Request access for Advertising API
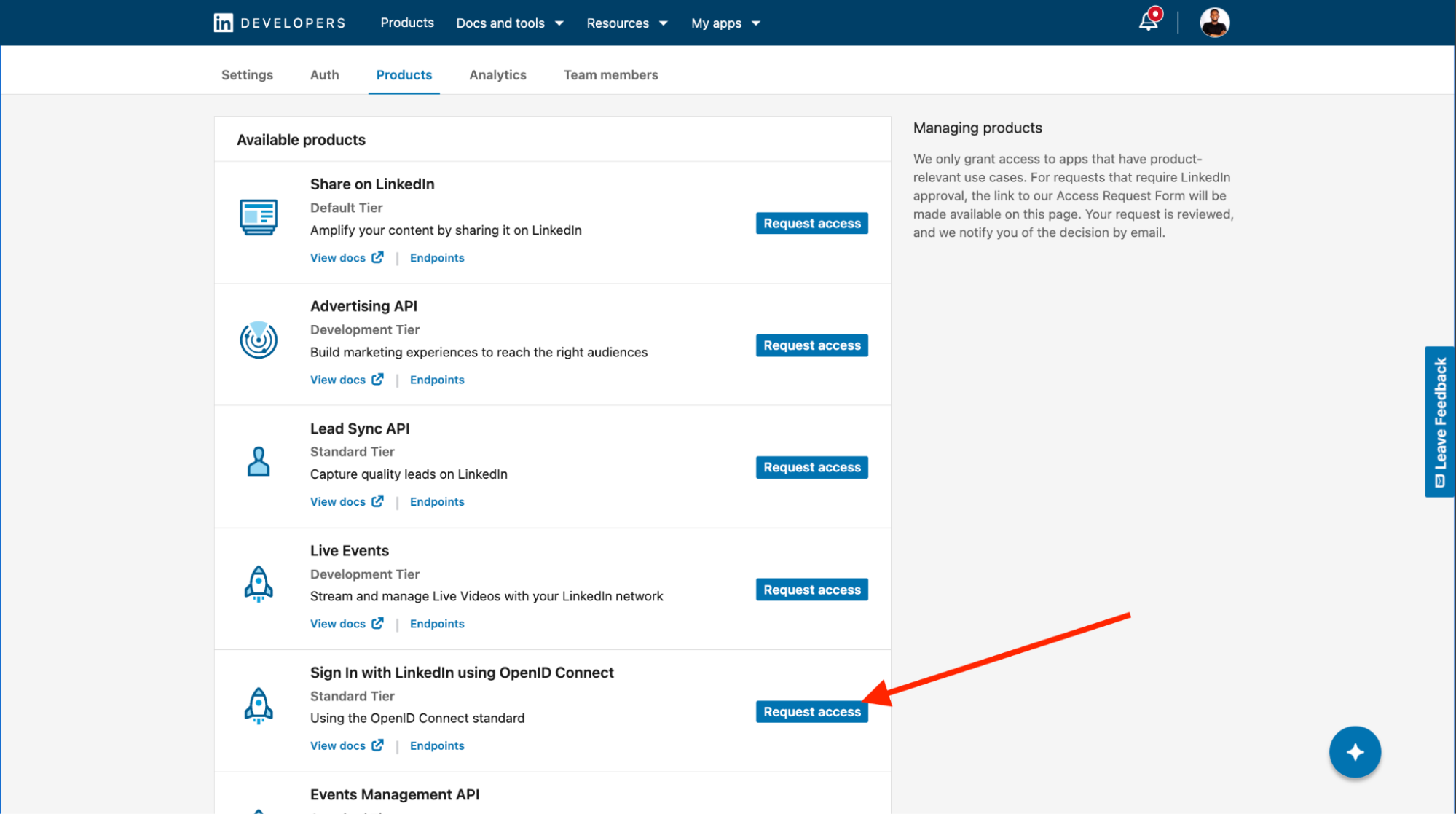The image size is (1456, 814). coord(812,345)
